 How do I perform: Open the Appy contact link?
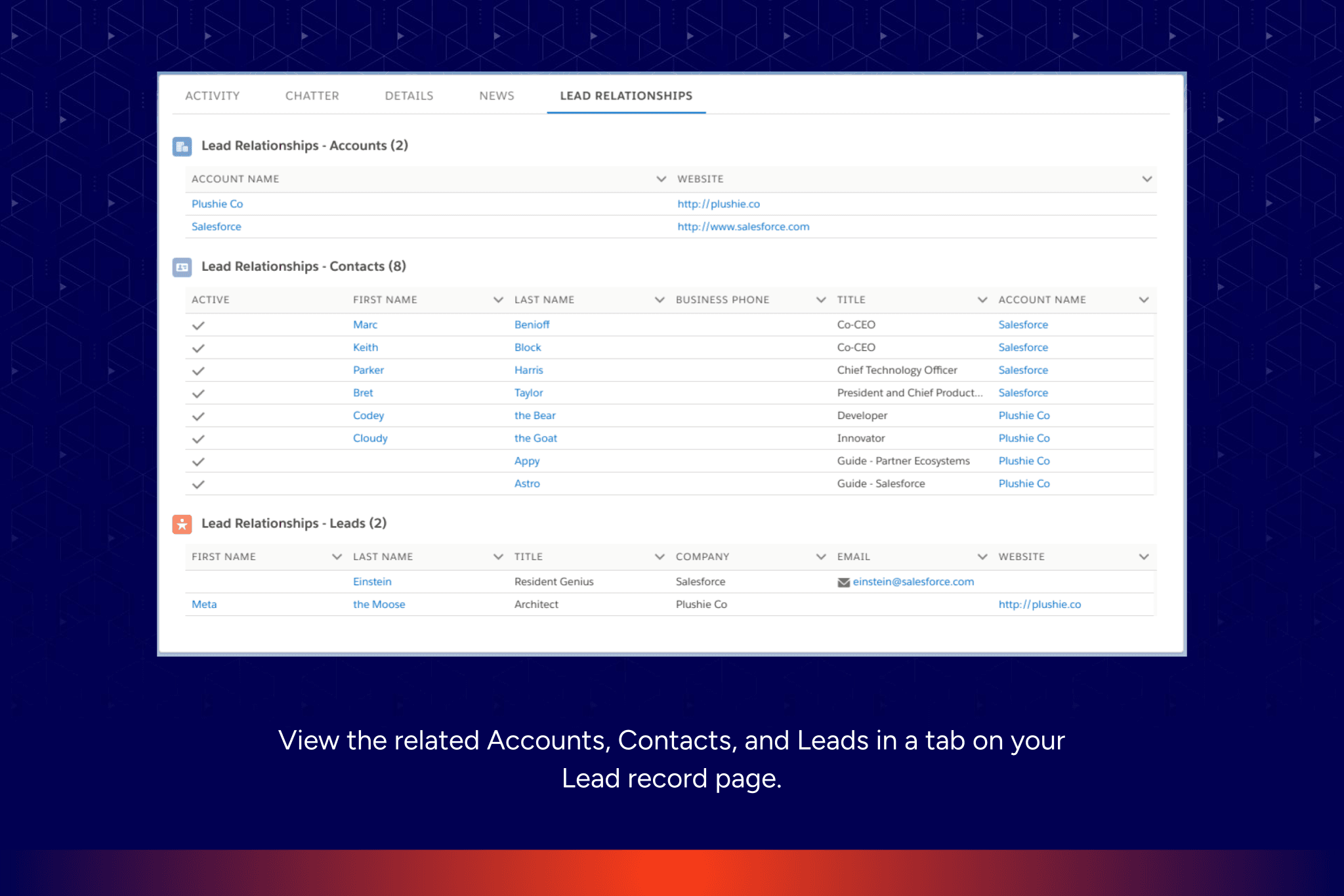[527, 461]
